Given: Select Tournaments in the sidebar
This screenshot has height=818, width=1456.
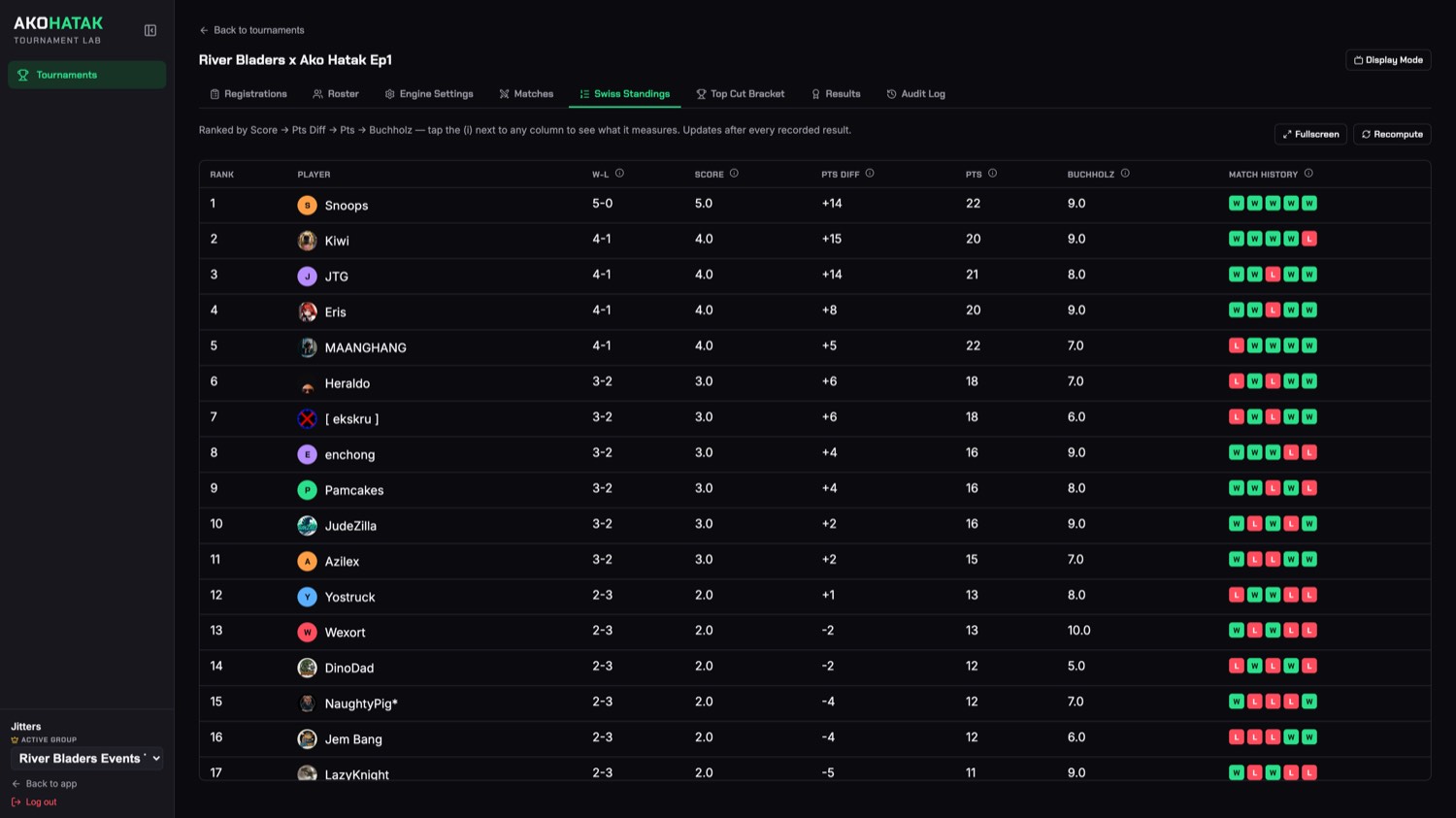Looking at the screenshot, I should tap(87, 75).
